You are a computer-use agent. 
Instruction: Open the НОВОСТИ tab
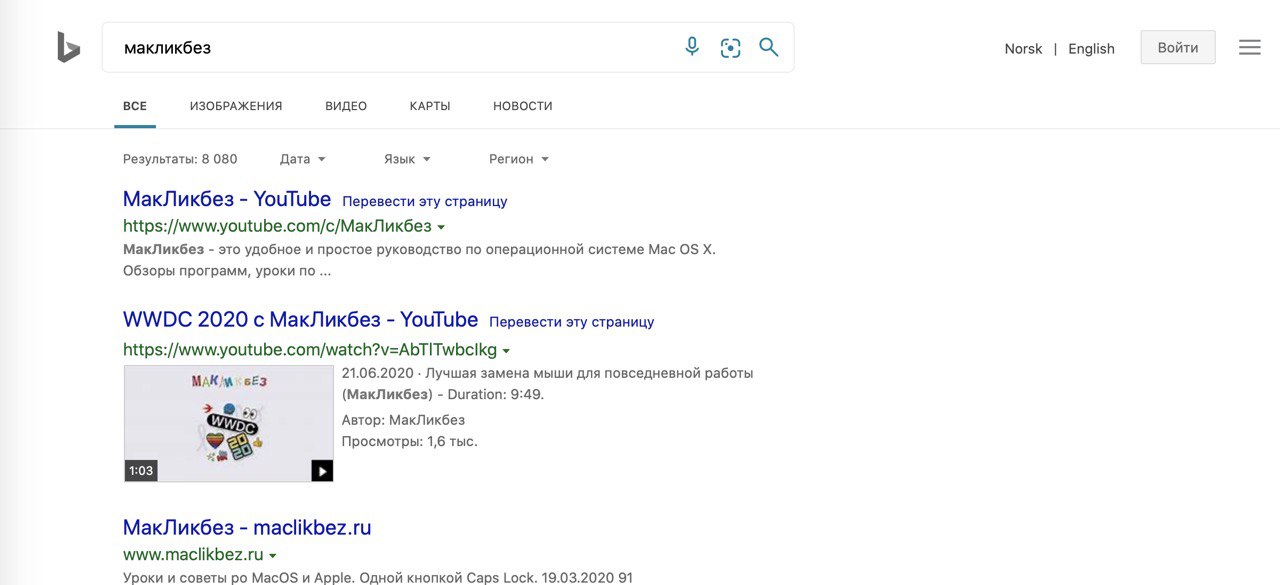click(523, 106)
